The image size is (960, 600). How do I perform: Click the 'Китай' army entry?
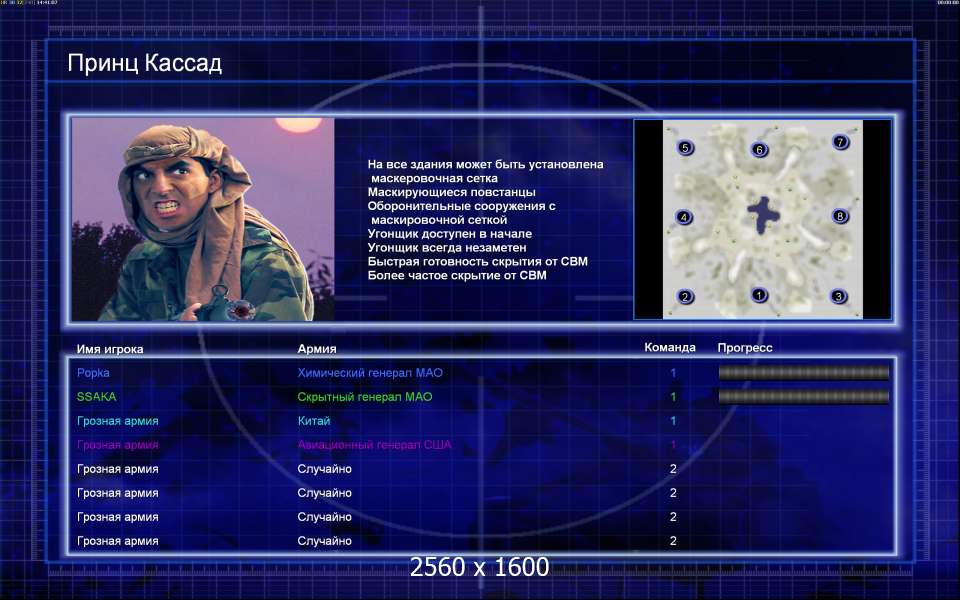[313, 421]
